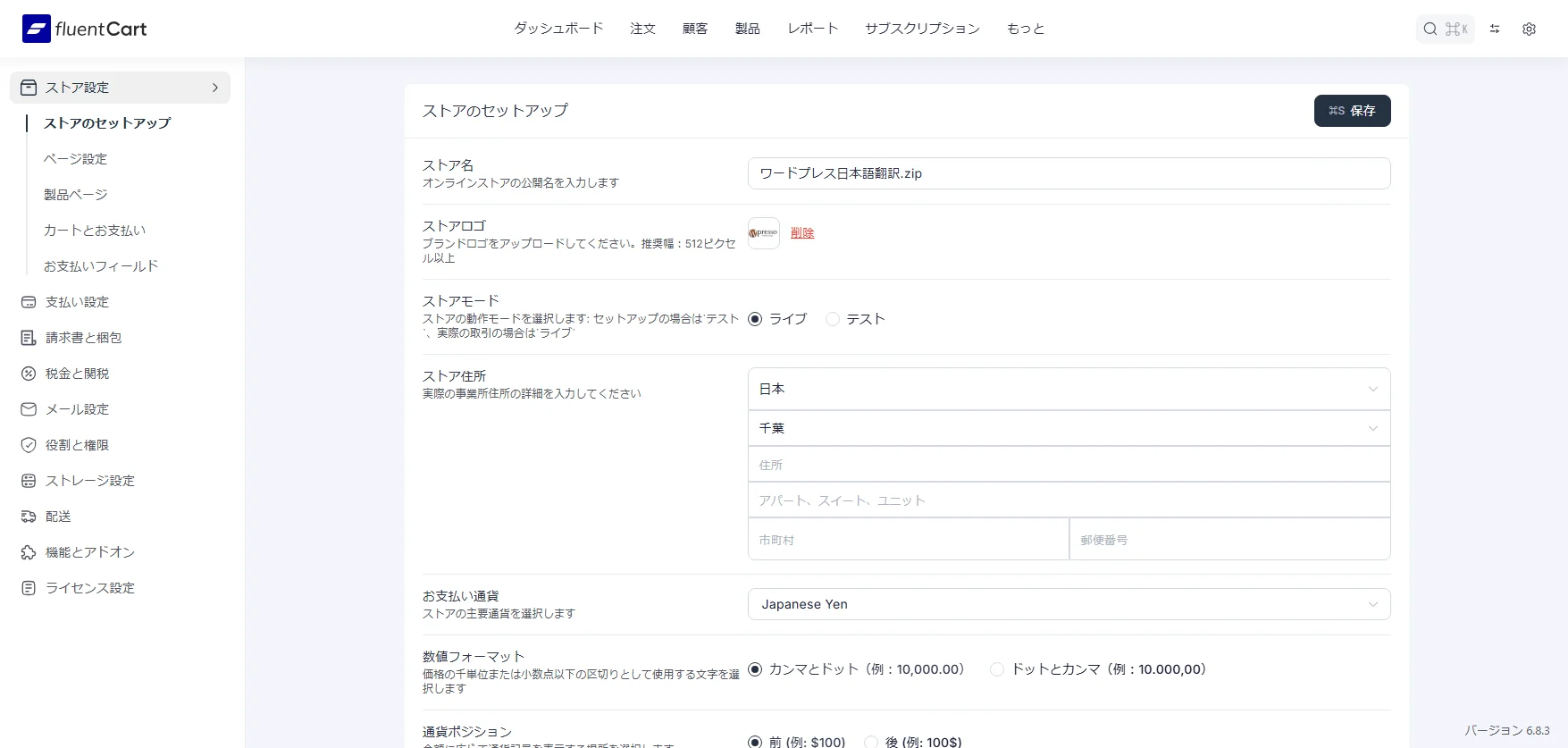The height and width of the screenshot is (748, 1568).
Task: Click the swap arrows icon in header
Action: [x=1495, y=29]
